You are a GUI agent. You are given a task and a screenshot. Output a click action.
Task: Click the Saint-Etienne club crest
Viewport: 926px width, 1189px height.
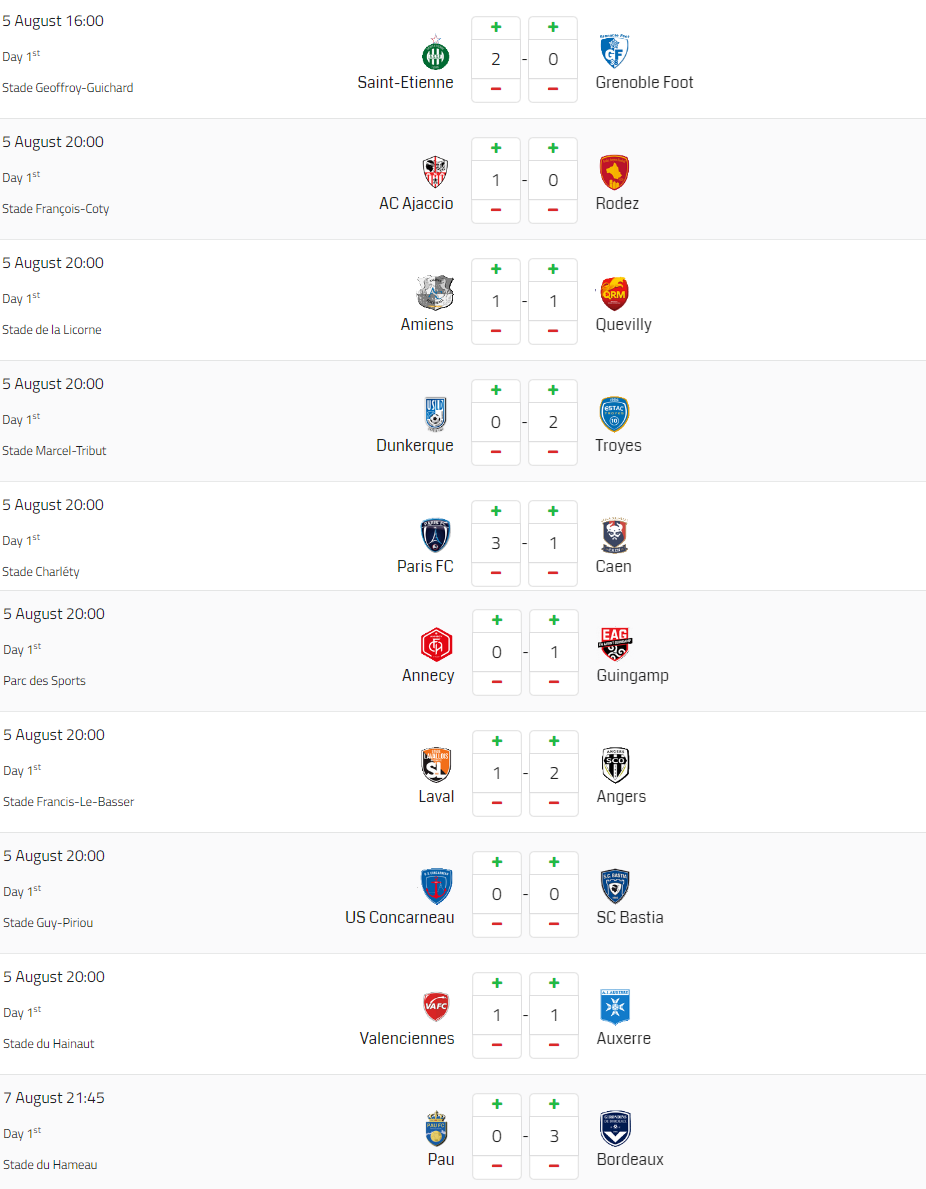pos(435,53)
